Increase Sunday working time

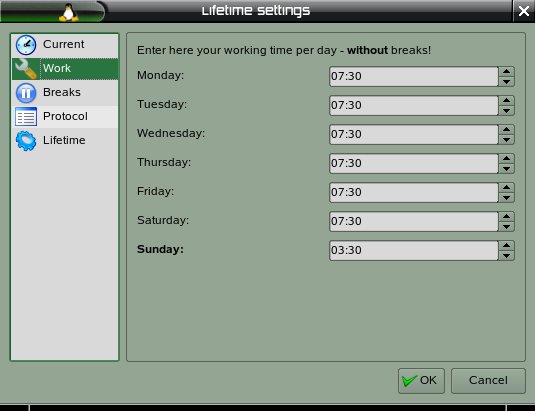[506, 245]
